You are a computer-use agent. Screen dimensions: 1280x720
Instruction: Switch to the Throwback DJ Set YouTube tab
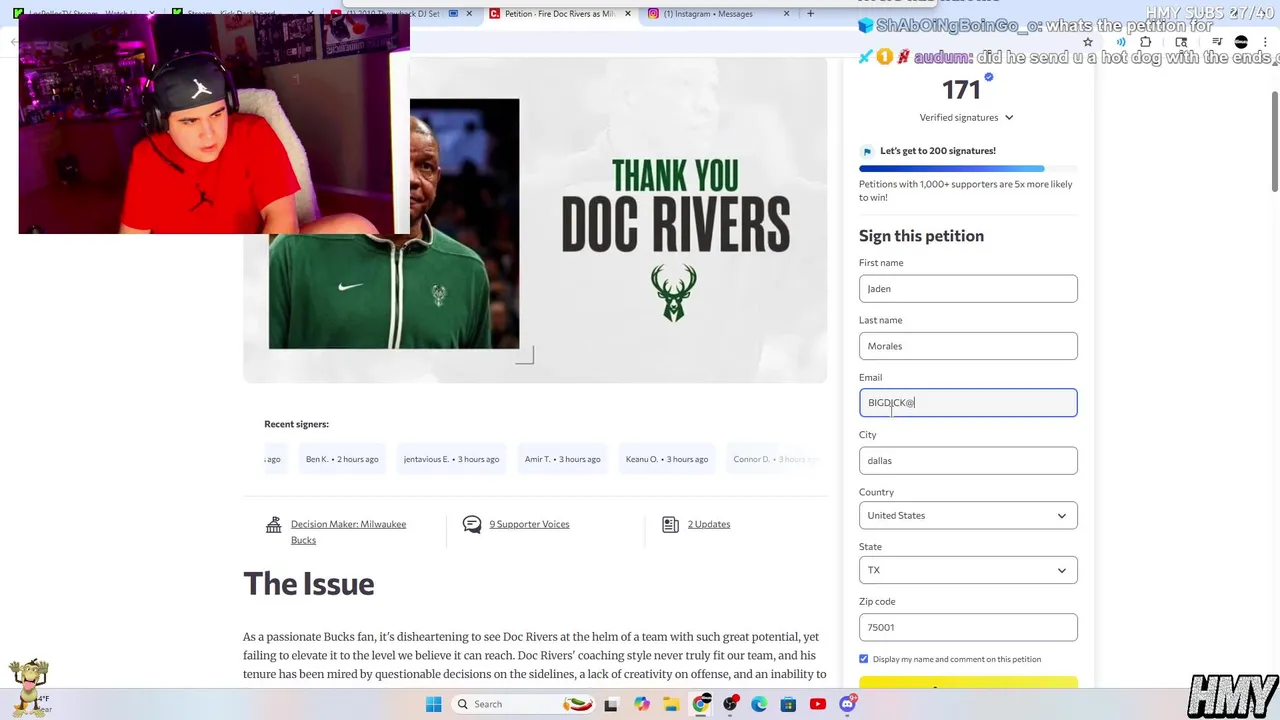tap(400, 14)
